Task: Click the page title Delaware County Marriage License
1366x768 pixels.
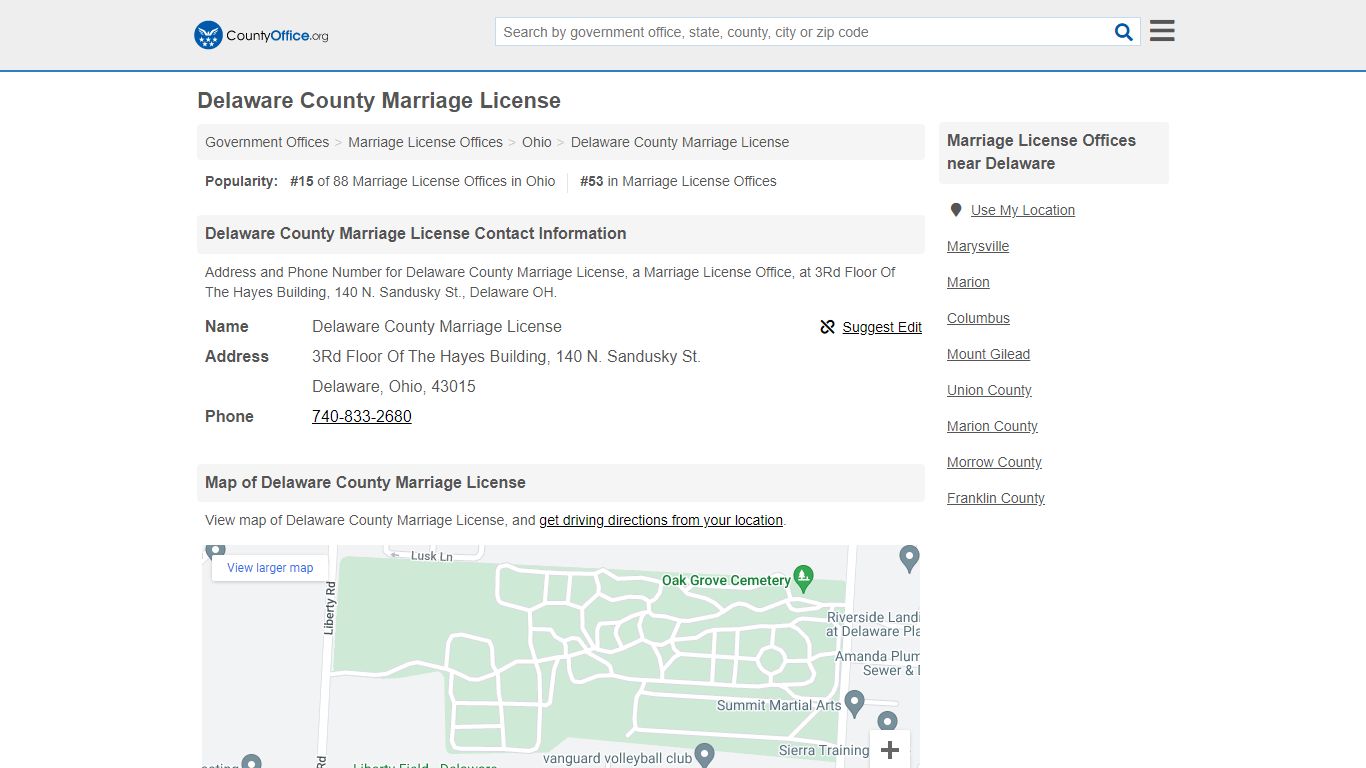Action: click(379, 101)
